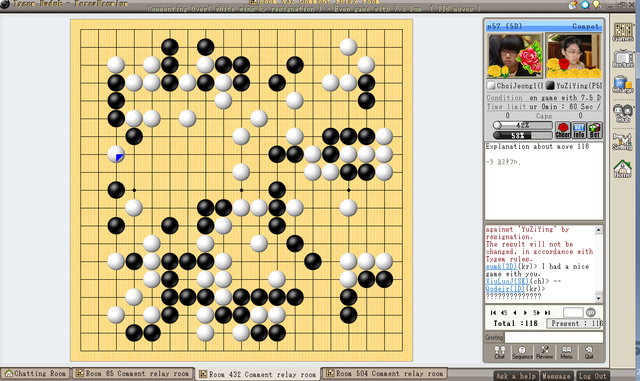
Task: Click the Cheer rose button
Action: coord(562,130)
